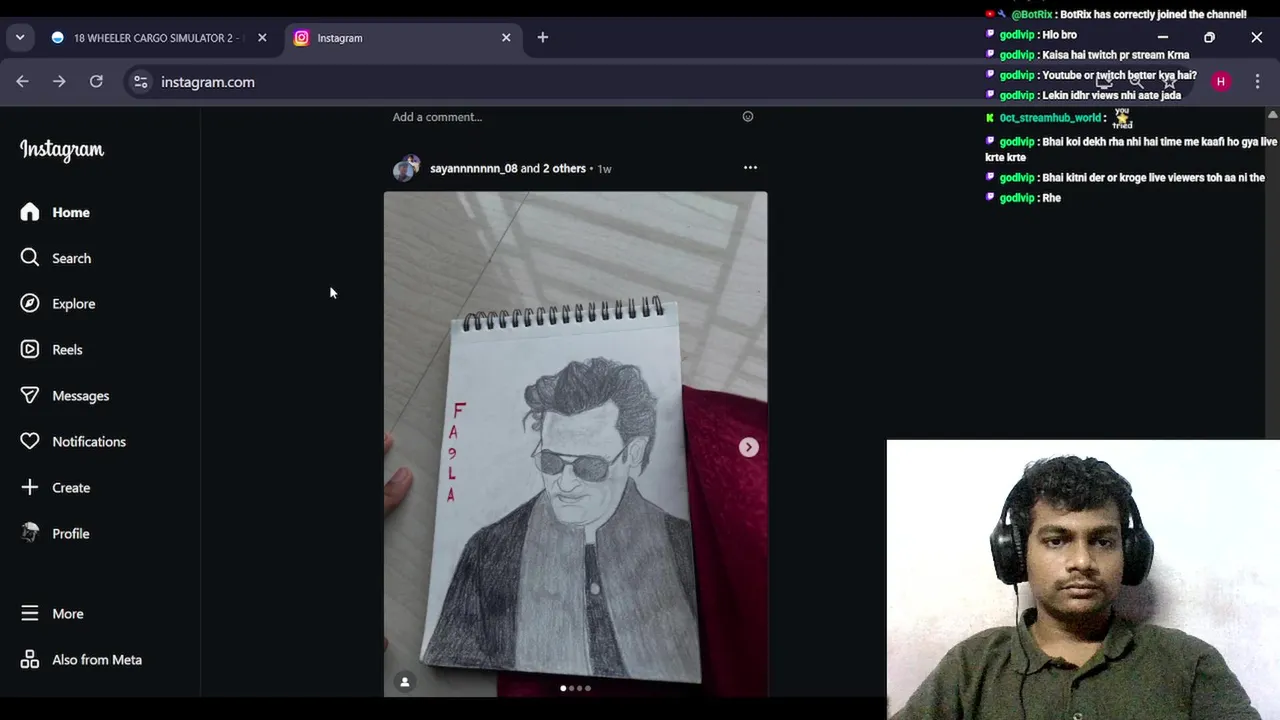Open the Messages icon
This screenshot has width=1280, height=720.
click(x=30, y=396)
